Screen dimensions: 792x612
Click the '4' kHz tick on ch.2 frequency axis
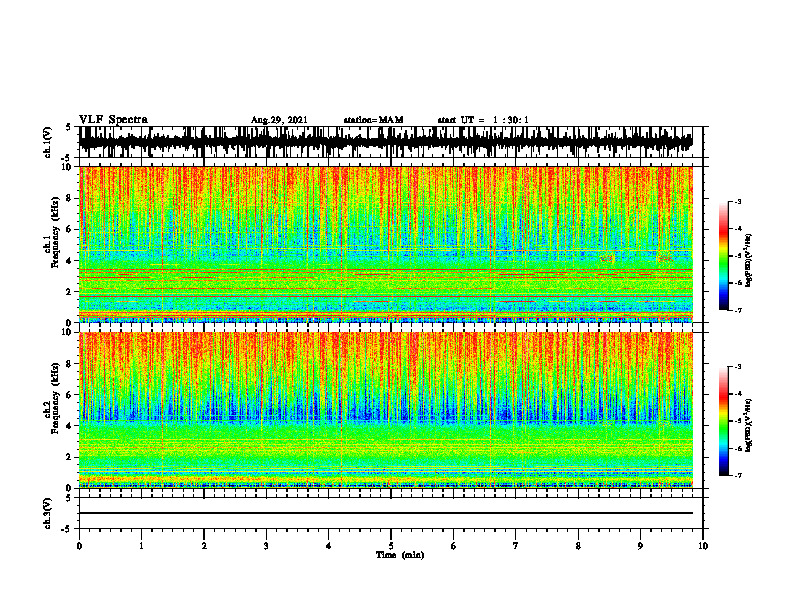[x=70, y=426]
